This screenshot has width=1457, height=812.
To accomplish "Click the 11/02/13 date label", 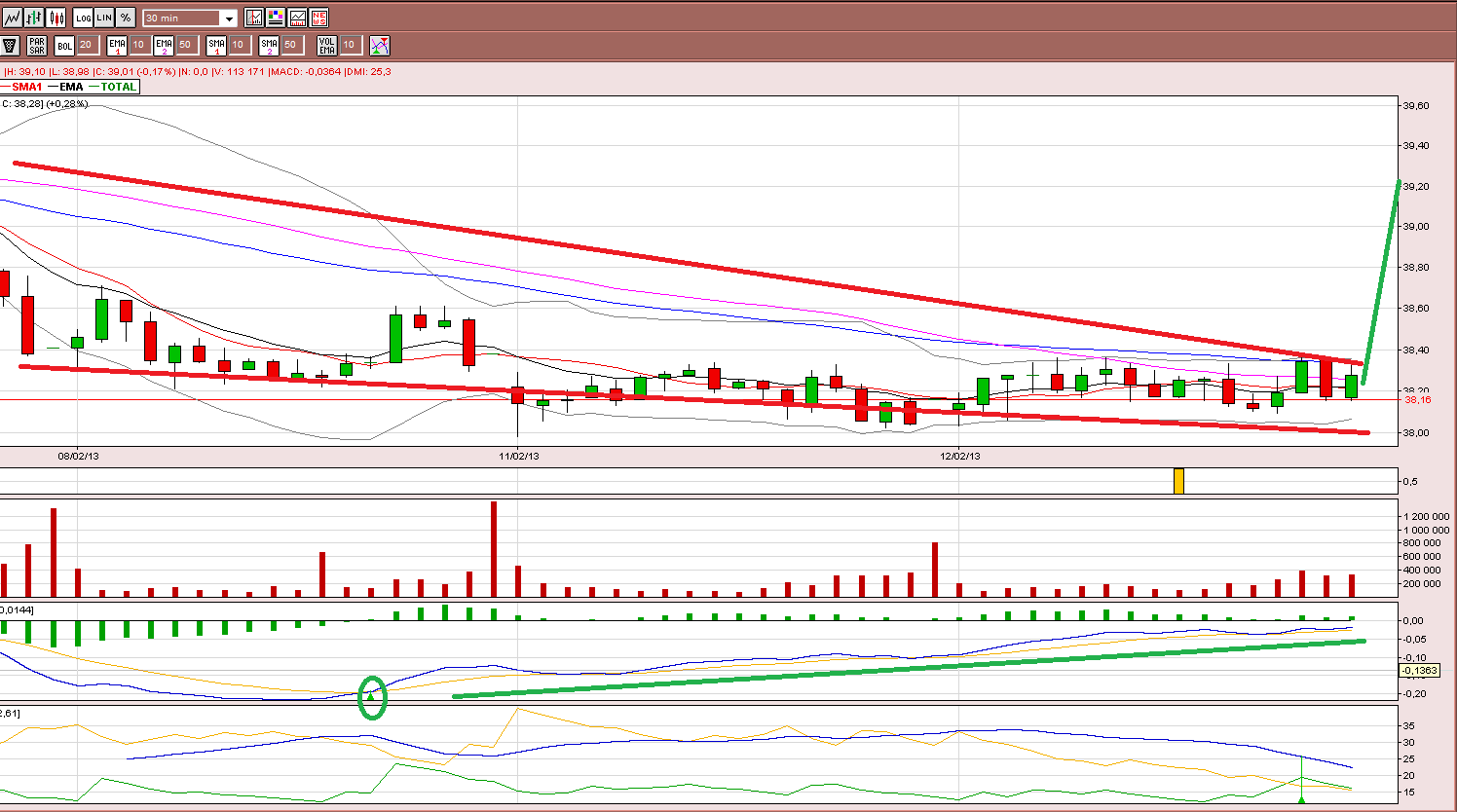I will click(x=519, y=456).
